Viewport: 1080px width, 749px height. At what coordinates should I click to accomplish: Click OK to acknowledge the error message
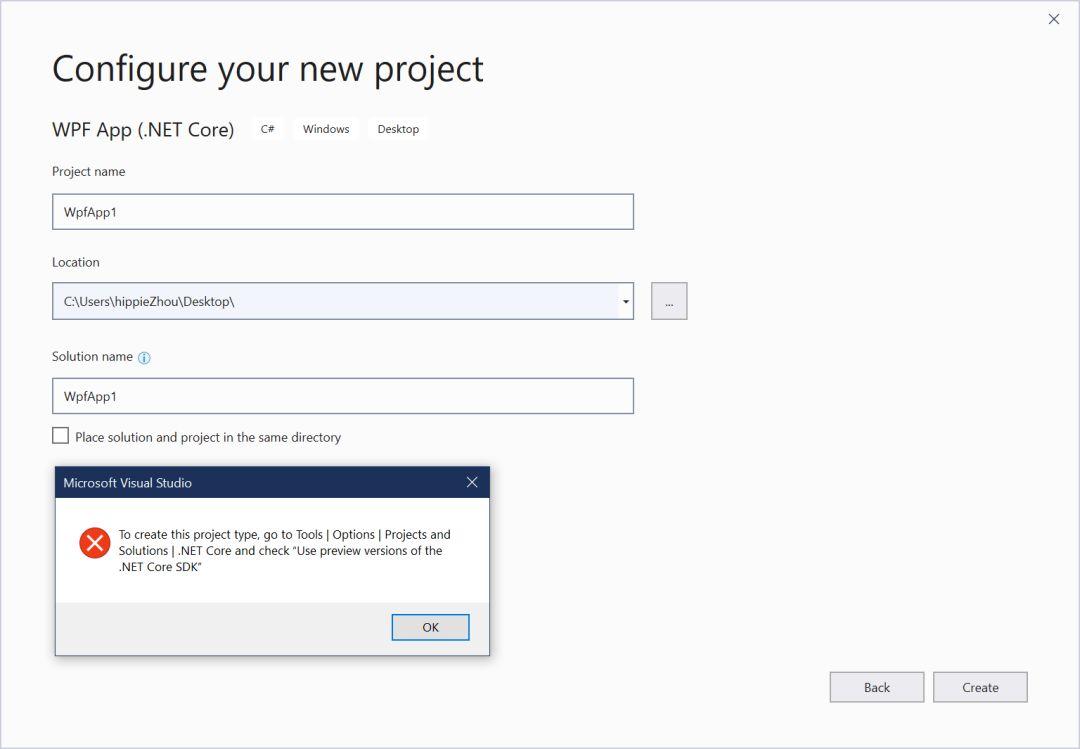(x=430, y=627)
